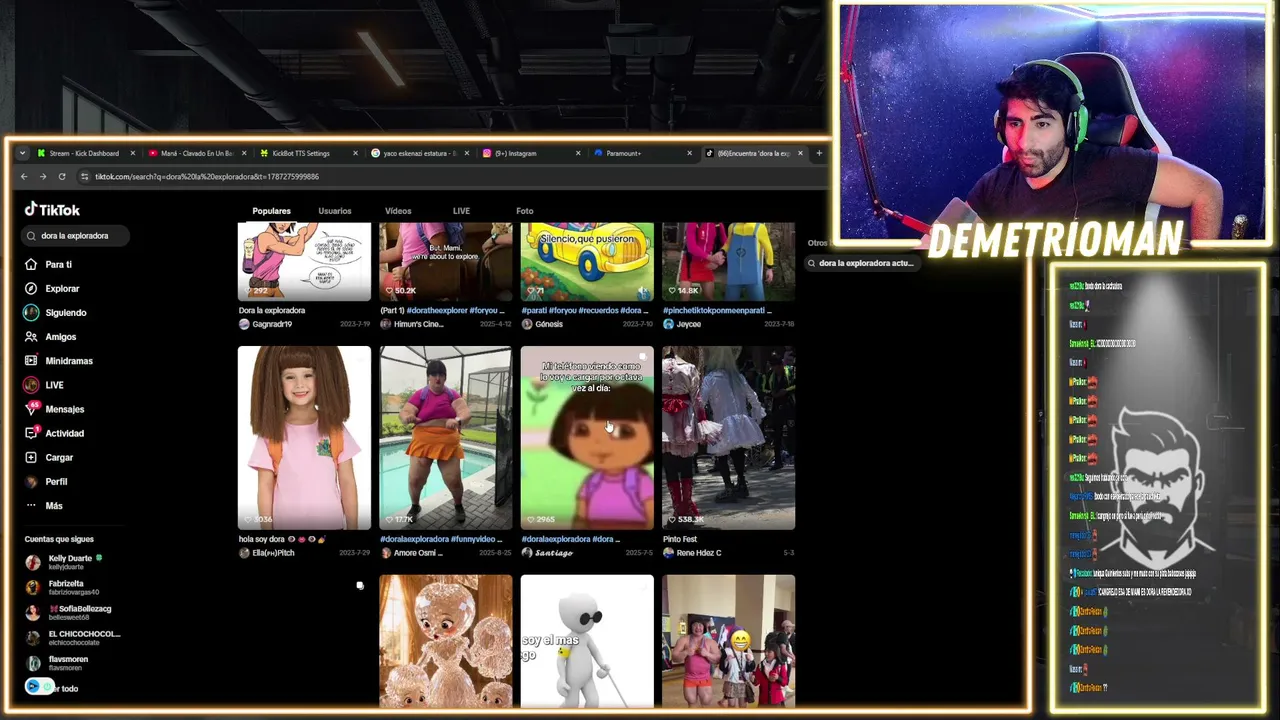1280x720 pixels.
Task: Switch to the Videos tab
Action: pyautogui.click(x=398, y=211)
